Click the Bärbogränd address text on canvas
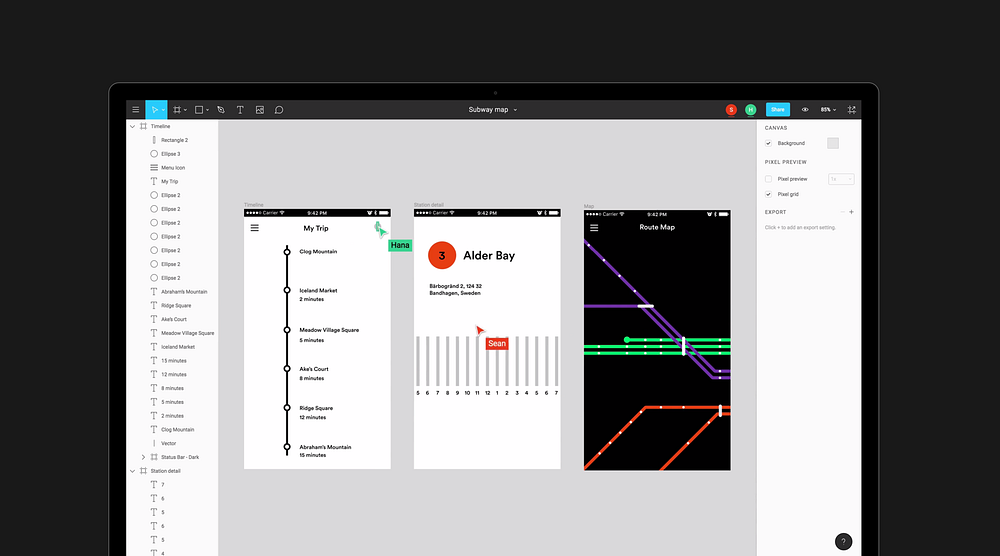The image size is (1000, 556). point(455,289)
